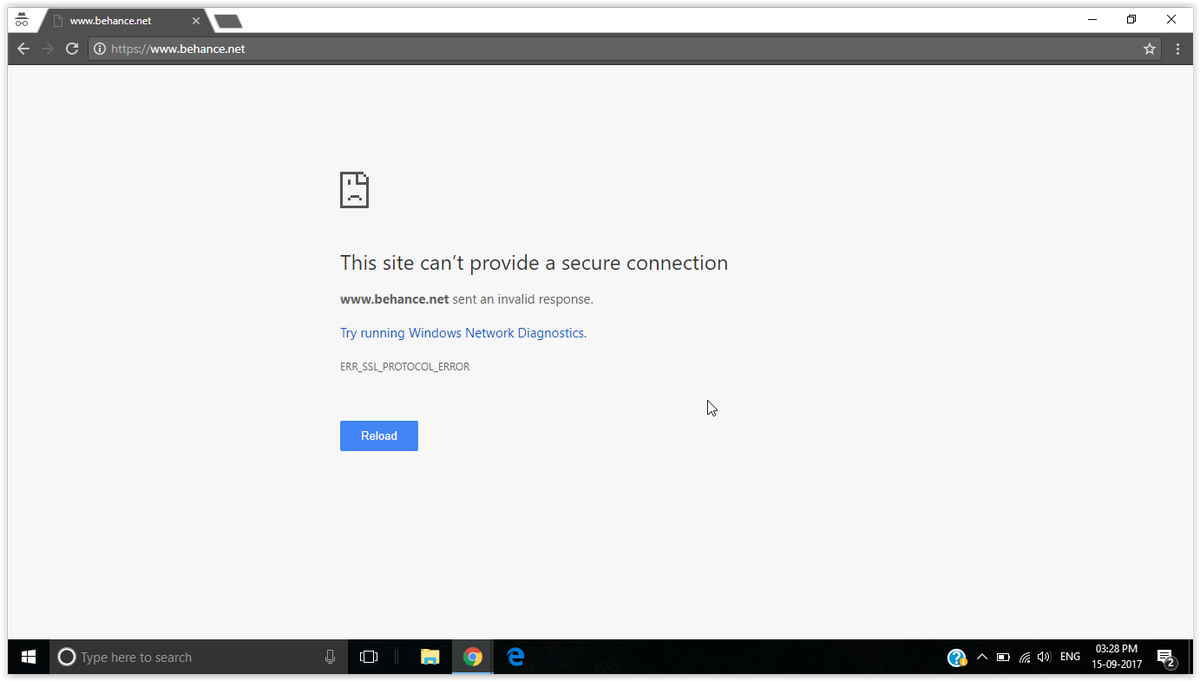Close the Chrome window
Image resolution: width=1200 pixels, height=681 pixels.
1171,19
